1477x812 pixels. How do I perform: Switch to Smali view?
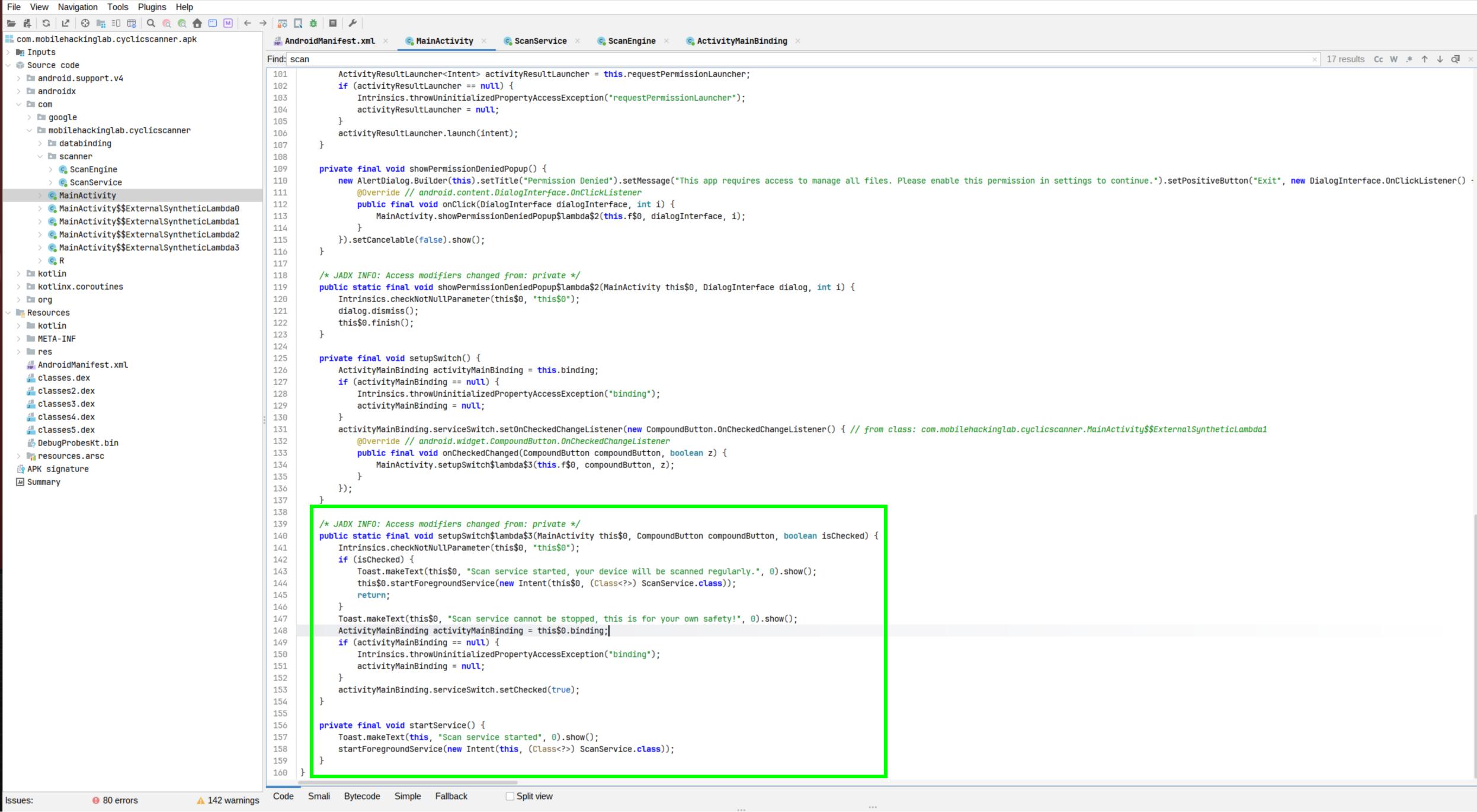click(x=319, y=796)
